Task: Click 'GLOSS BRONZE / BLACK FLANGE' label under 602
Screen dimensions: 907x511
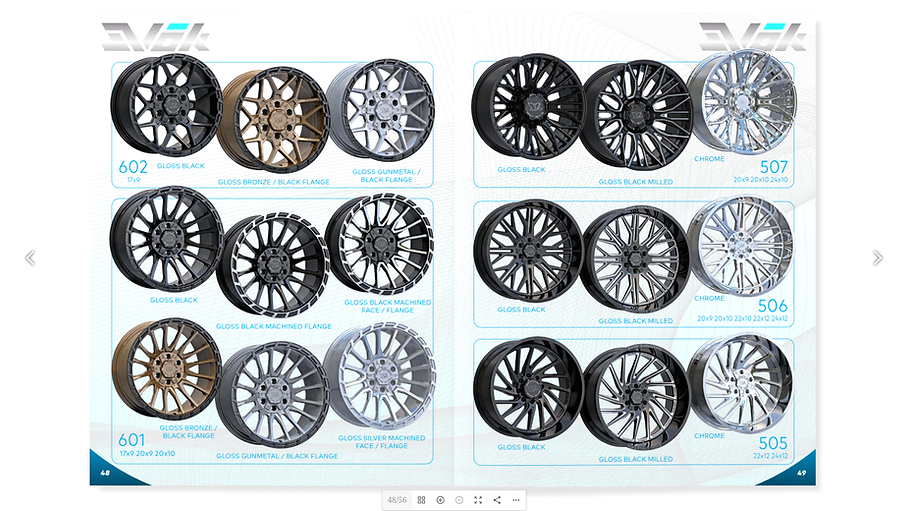Action: pyautogui.click(x=274, y=182)
